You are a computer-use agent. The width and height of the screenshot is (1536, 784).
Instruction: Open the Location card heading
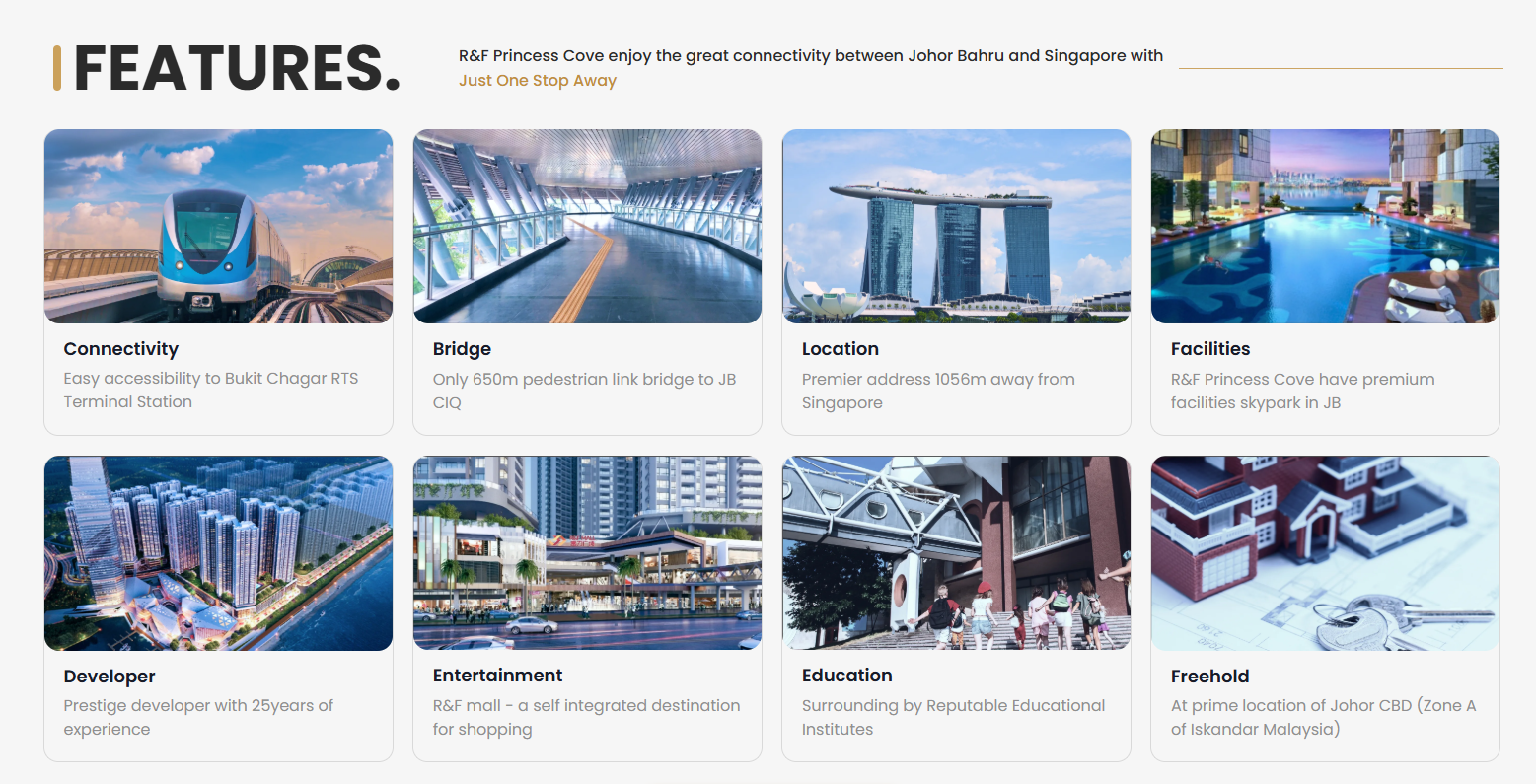[x=841, y=349]
